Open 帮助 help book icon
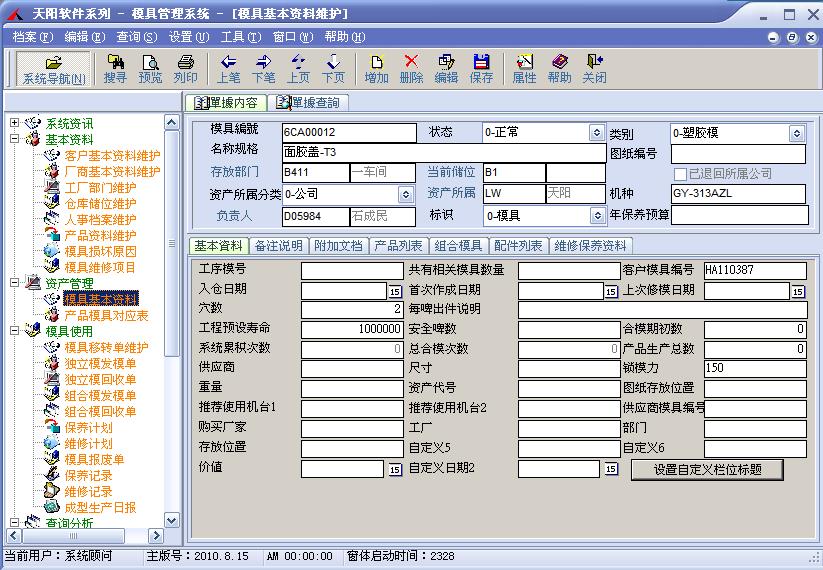823x570 pixels. click(559, 68)
